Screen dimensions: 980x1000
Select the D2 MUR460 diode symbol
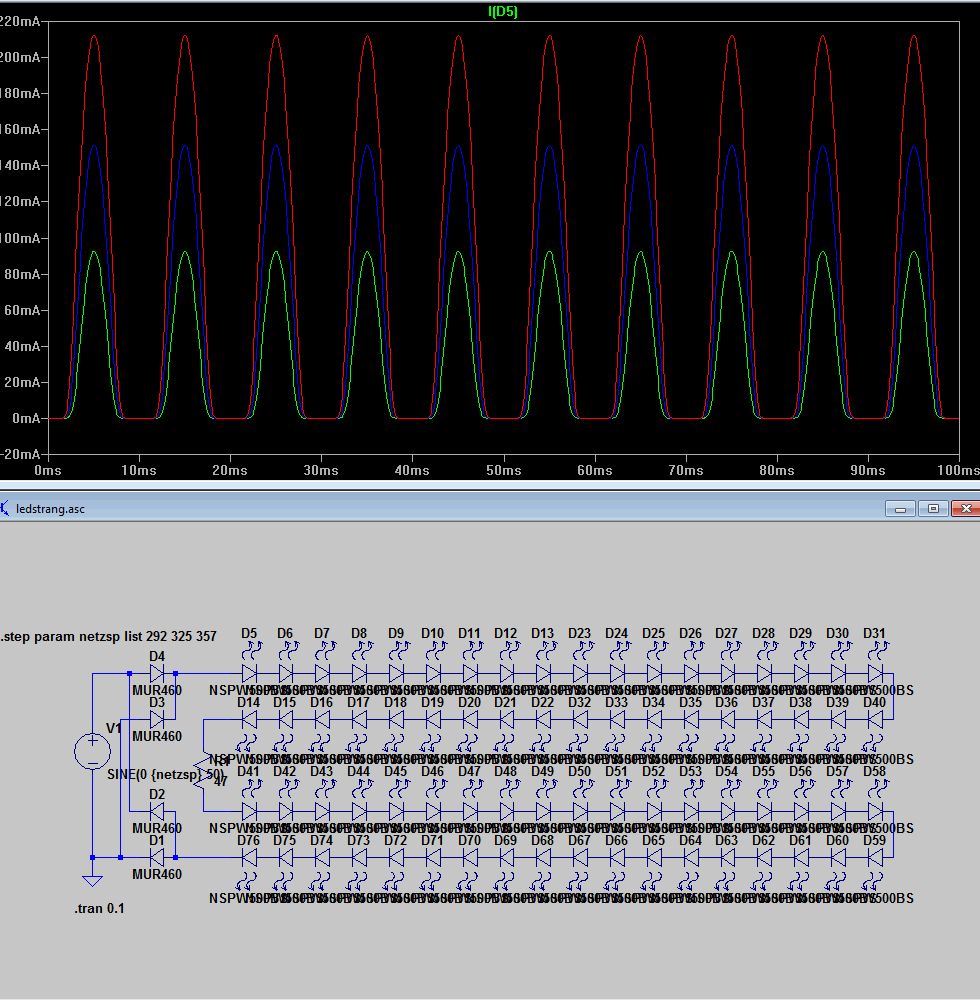coord(157,811)
